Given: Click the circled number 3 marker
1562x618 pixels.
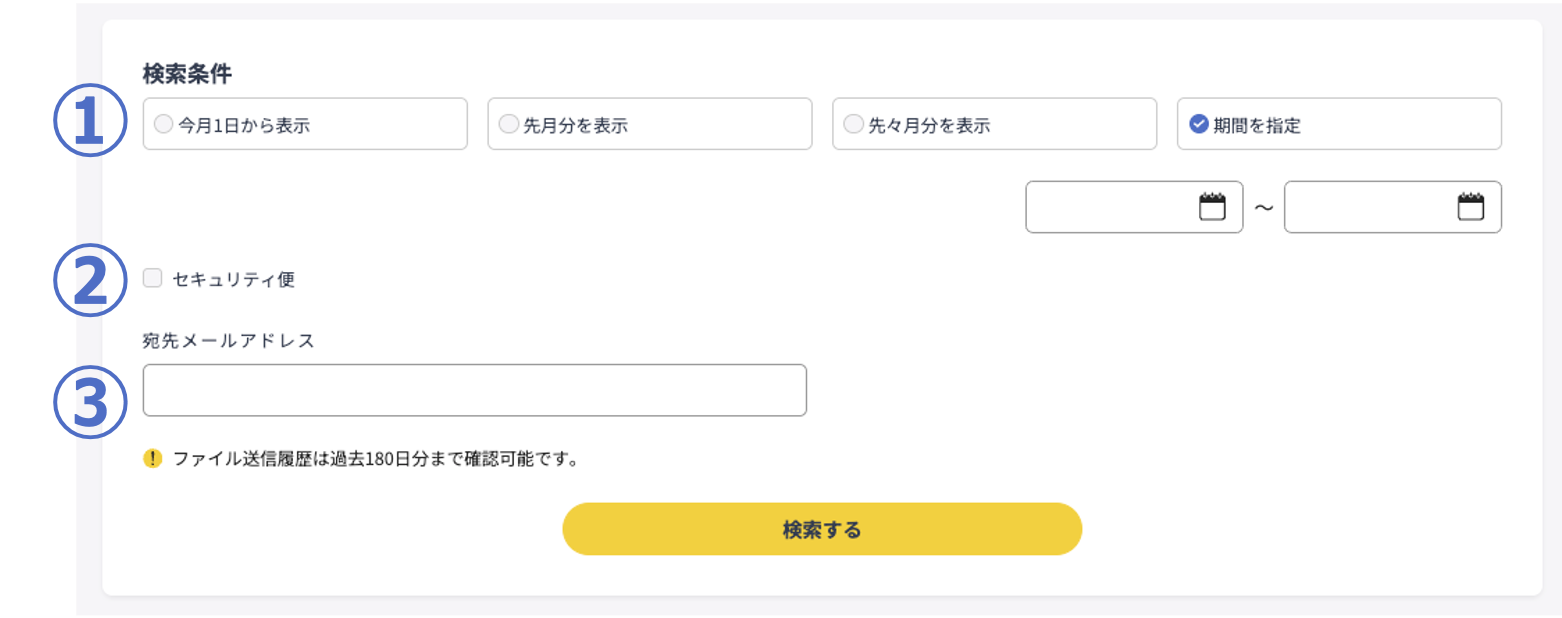Looking at the screenshot, I should 90,404.
